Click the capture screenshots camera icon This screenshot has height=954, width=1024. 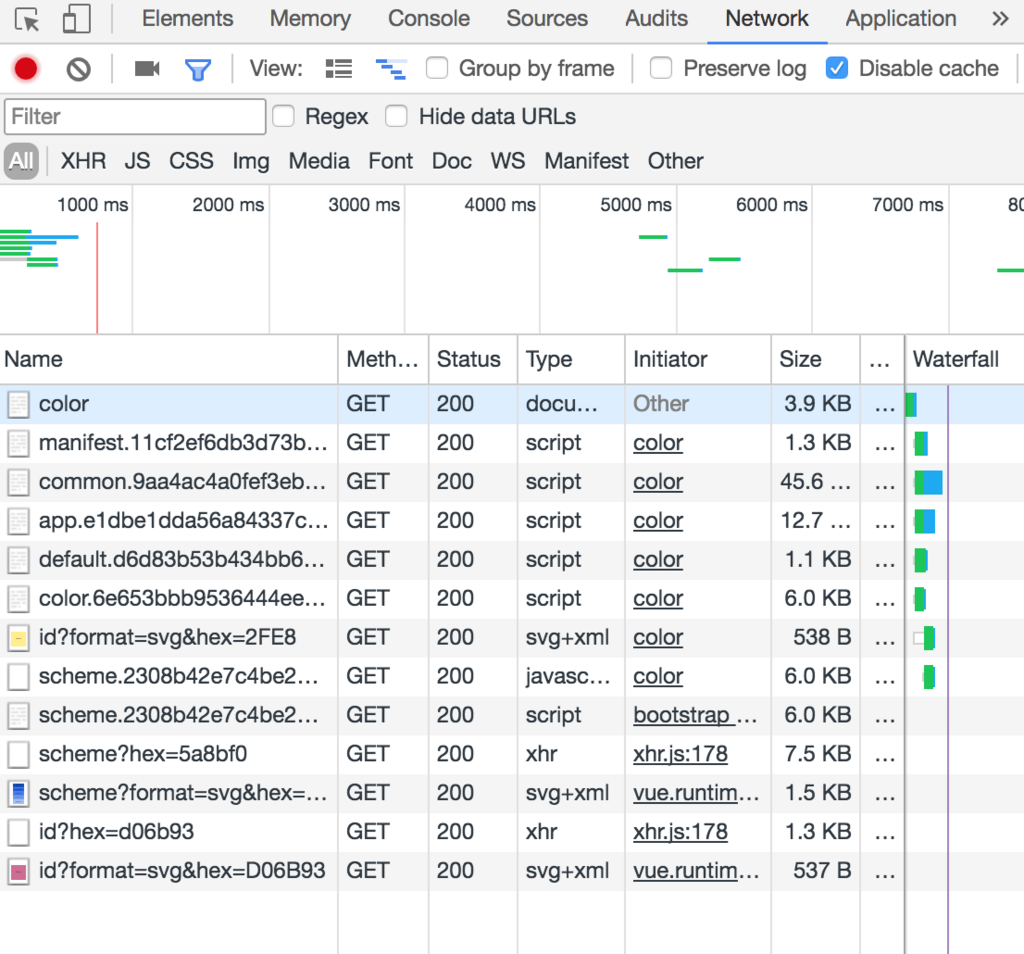click(x=147, y=69)
